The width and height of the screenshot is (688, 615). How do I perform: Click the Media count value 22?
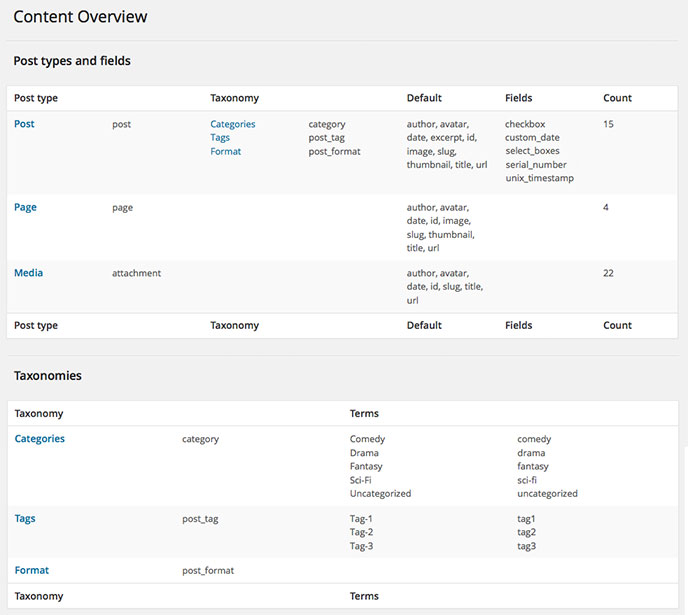pos(609,273)
